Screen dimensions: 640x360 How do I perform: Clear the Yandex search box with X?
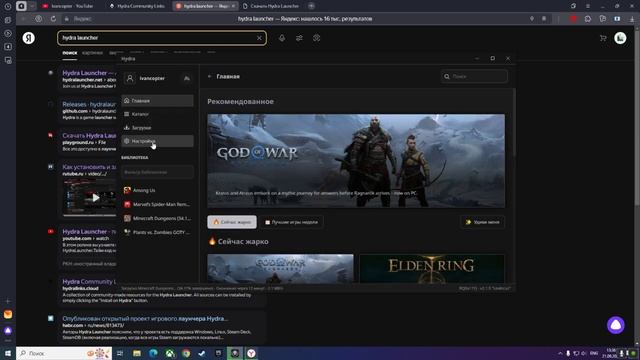259,38
